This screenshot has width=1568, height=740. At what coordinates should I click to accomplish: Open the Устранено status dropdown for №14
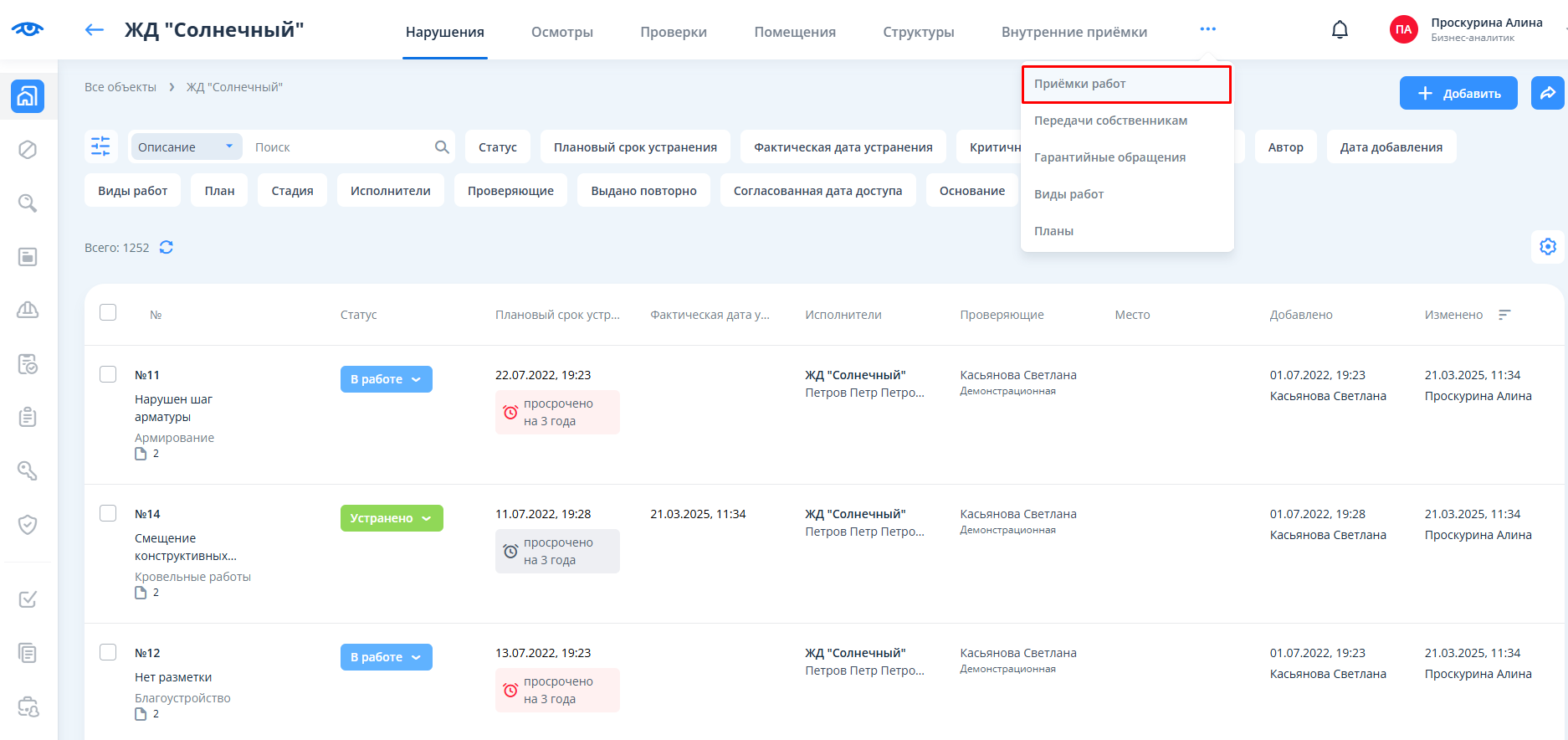pyautogui.click(x=391, y=518)
